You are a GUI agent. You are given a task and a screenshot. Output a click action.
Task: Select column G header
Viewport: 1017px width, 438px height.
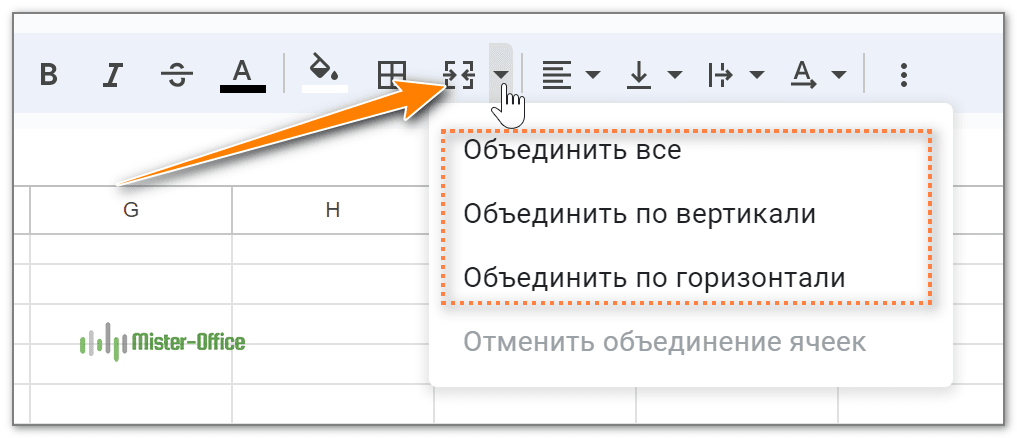(x=131, y=210)
